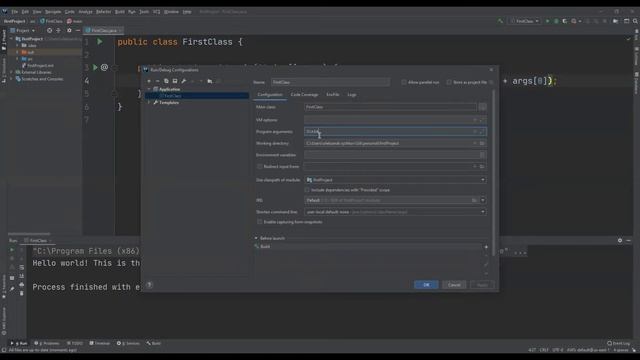Collapse the Before launch section
Screen dimensions: 640x360
point(256,238)
